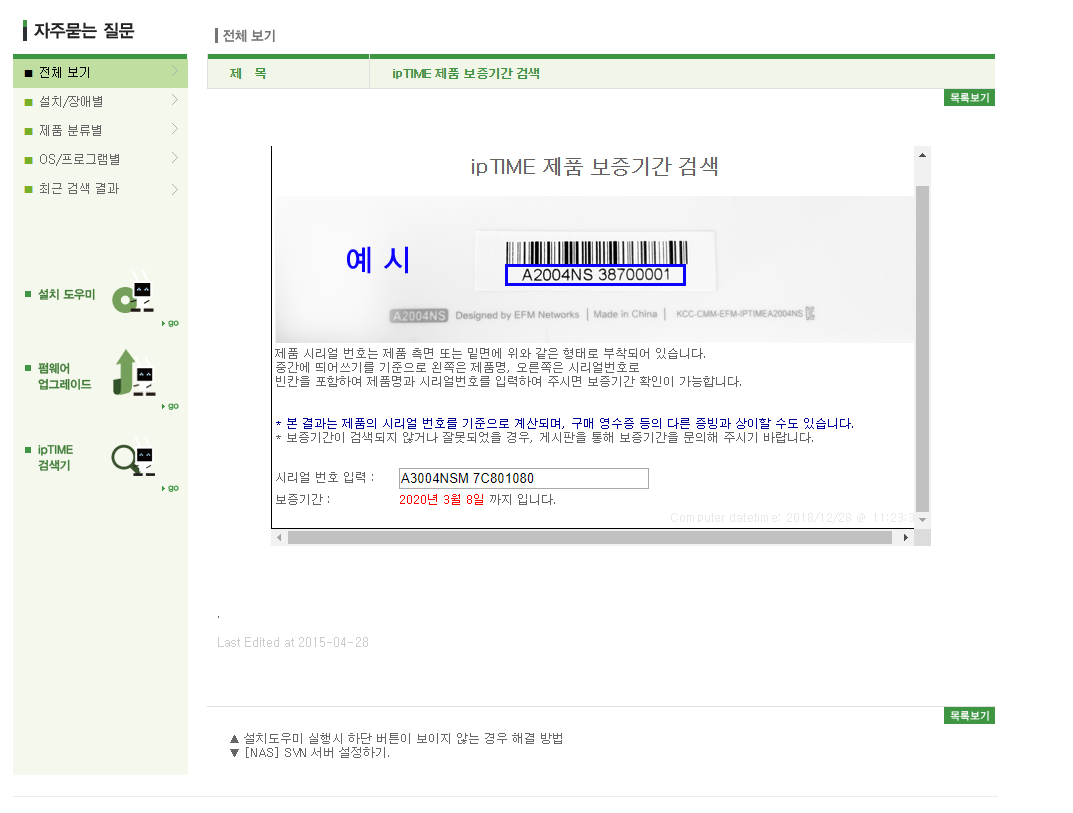Click go link under 설치 도우미

pos(170,323)
